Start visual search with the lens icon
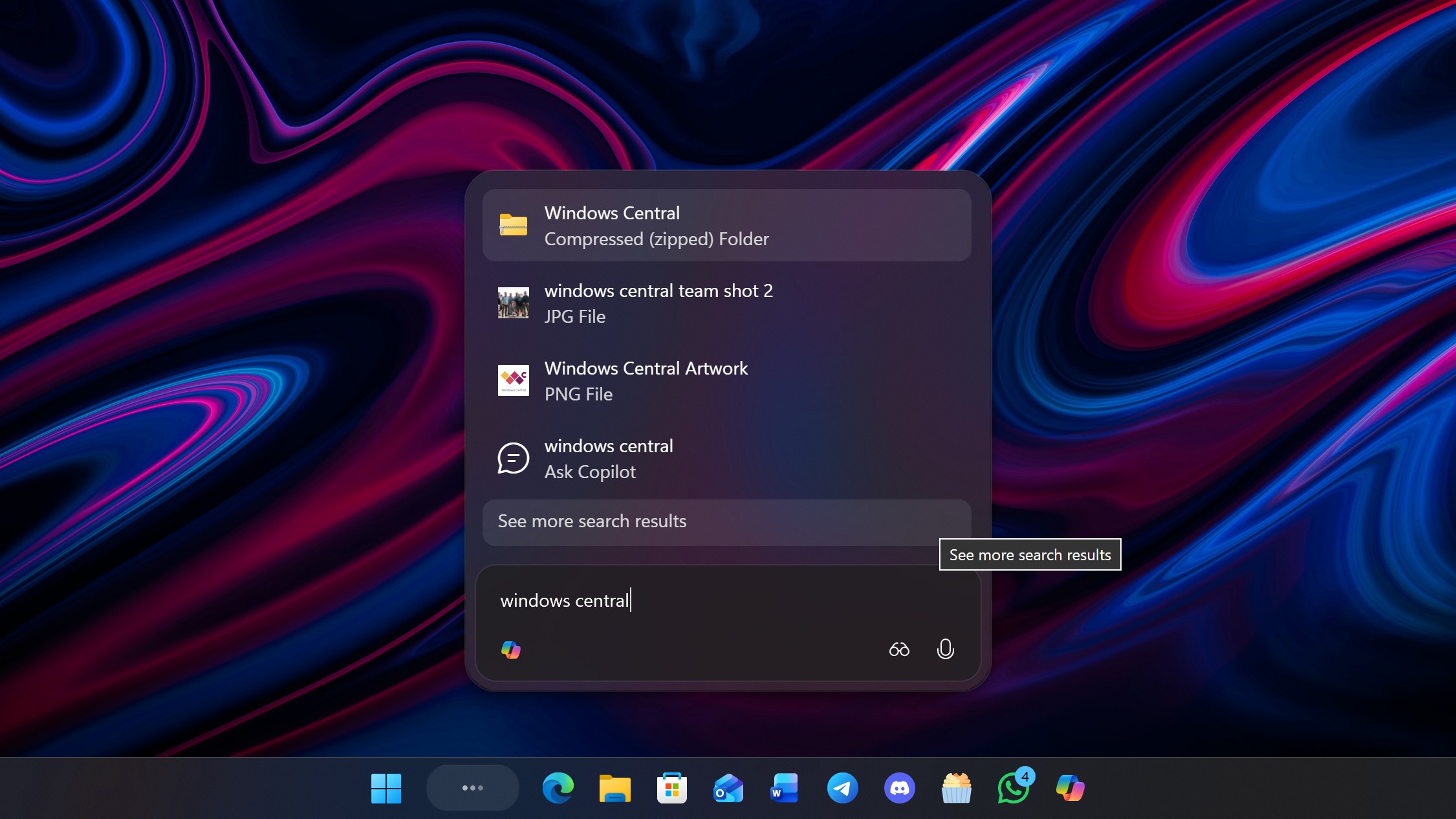 (x=899, y=650)
